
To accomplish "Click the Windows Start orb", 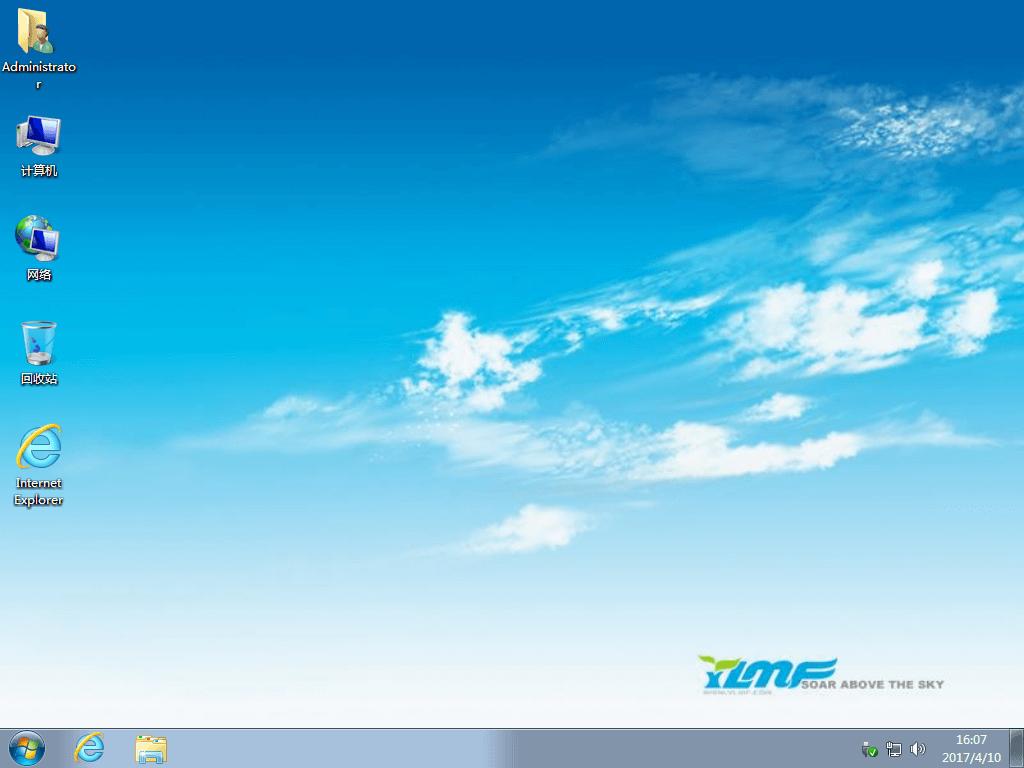I will click(25, 748).
